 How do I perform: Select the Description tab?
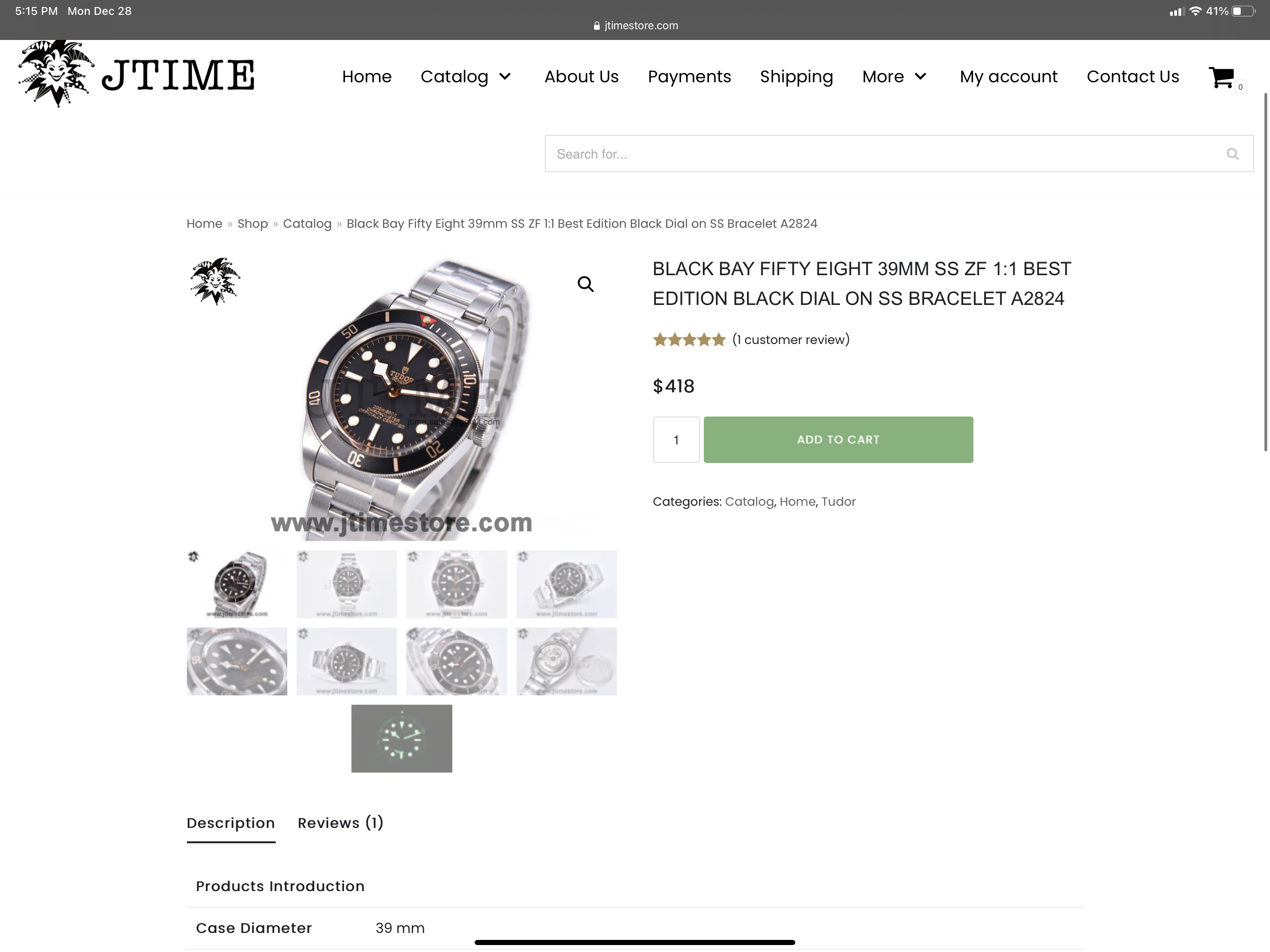pos(231,823)
